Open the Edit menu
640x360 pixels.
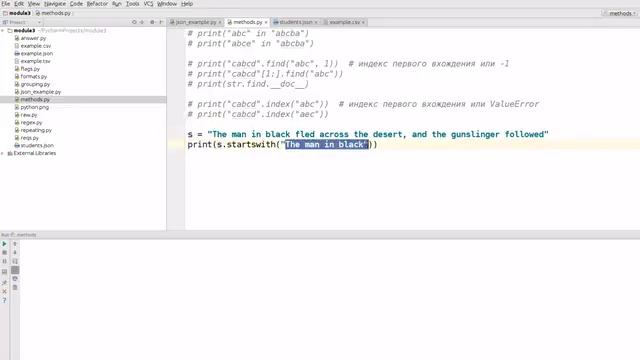pyautogui.click(x=19, y=4)
